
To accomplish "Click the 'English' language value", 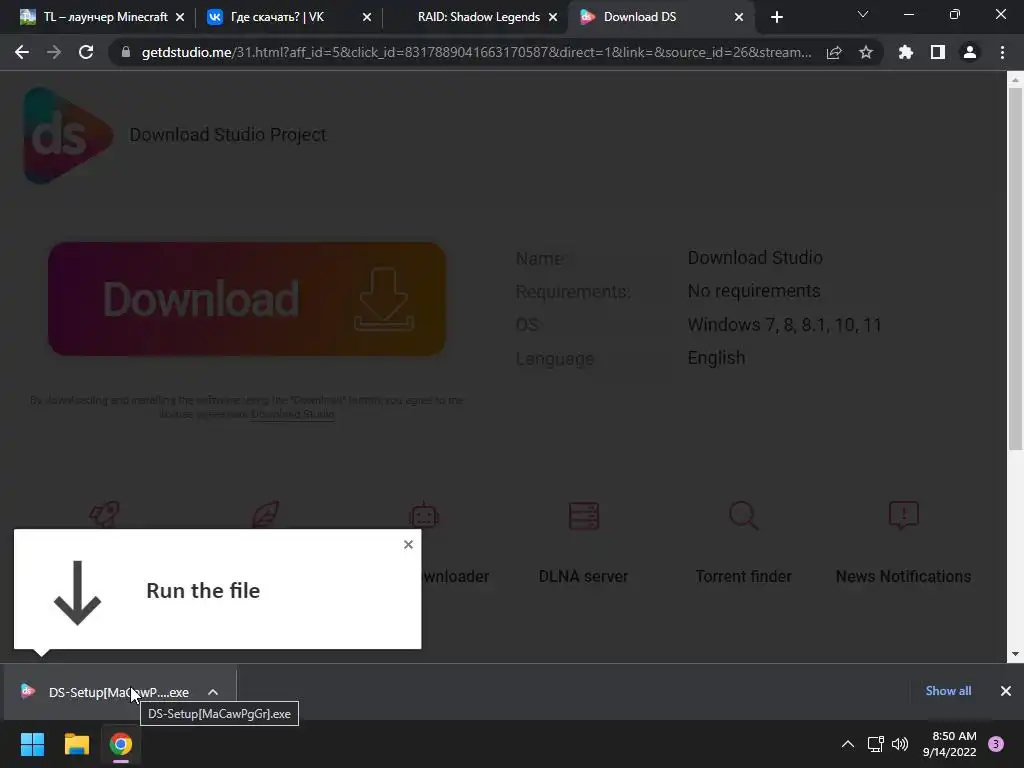I will [x=716, y=358].
